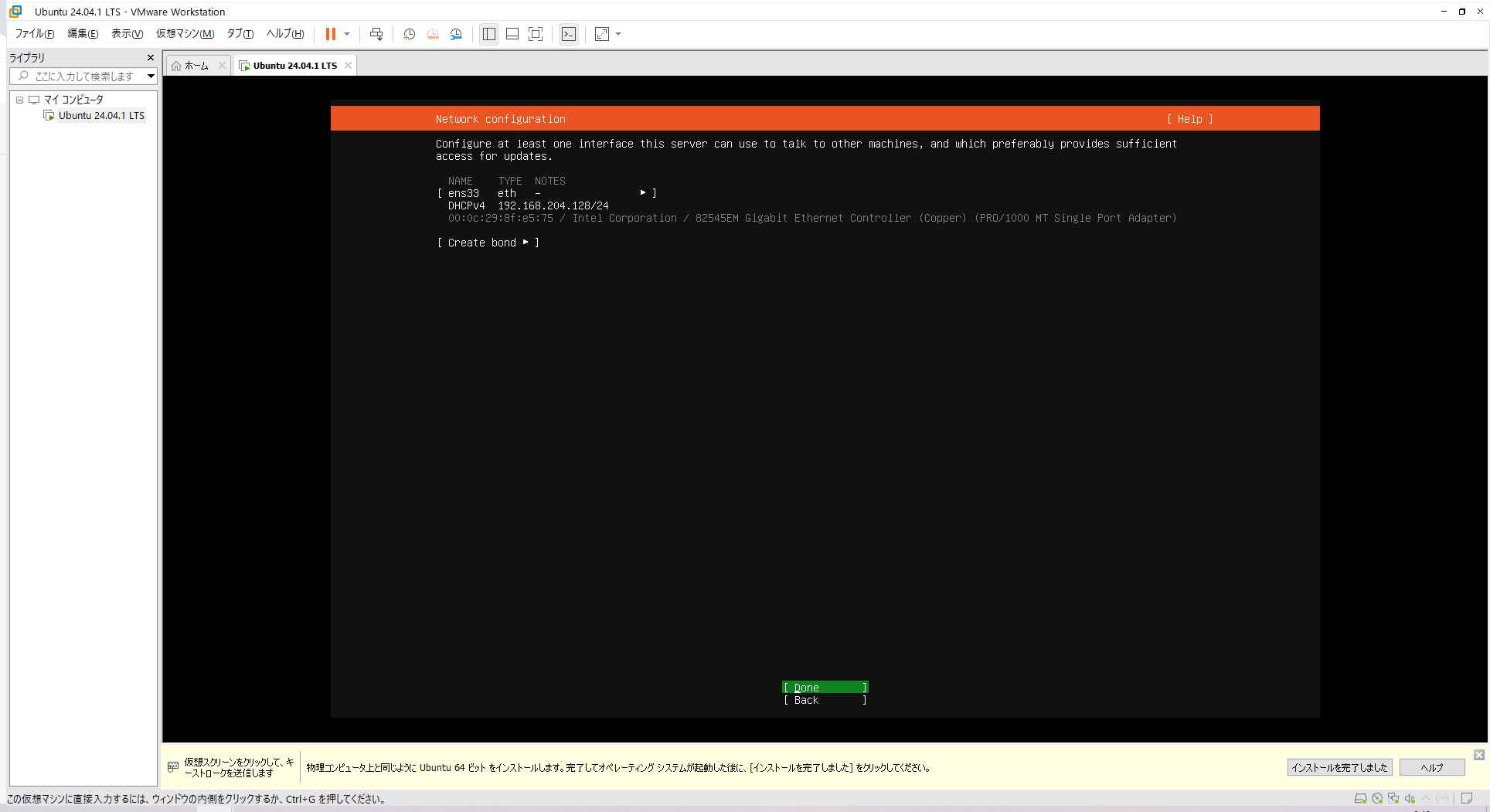Click the sound card status icon
Image resolution: width=1490 pixels, height=812 pixels.
(1410, 799)
